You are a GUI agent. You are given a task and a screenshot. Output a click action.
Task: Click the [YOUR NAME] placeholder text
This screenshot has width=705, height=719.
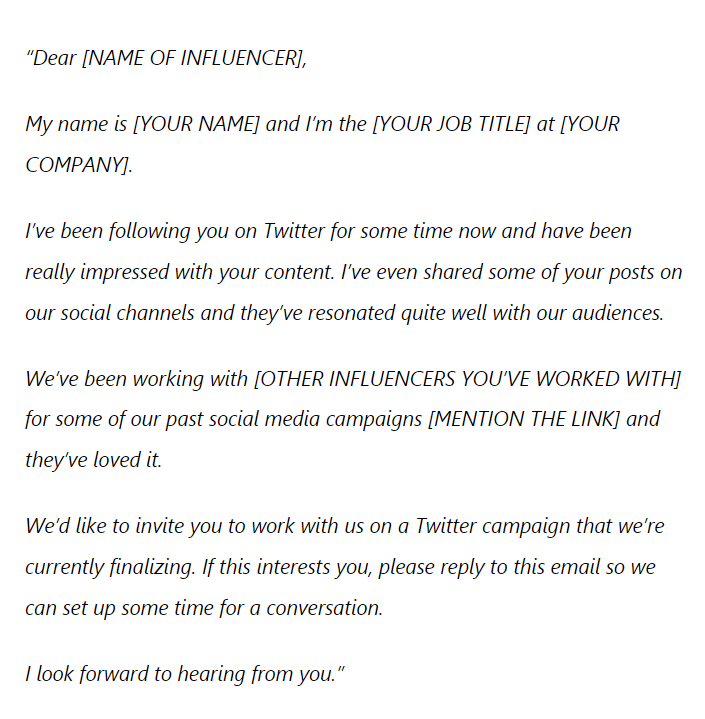click(x=196, y=124)
